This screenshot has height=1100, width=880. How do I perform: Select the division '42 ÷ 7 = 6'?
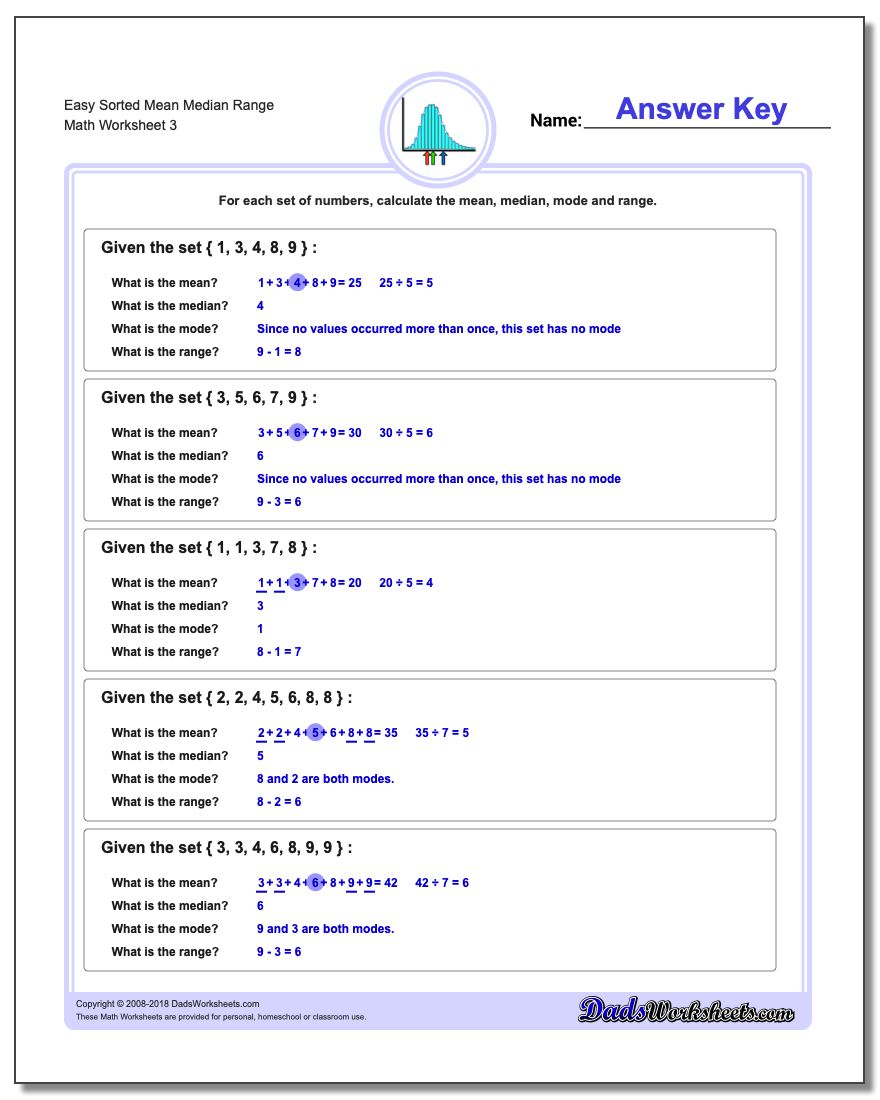coord(442,883)
